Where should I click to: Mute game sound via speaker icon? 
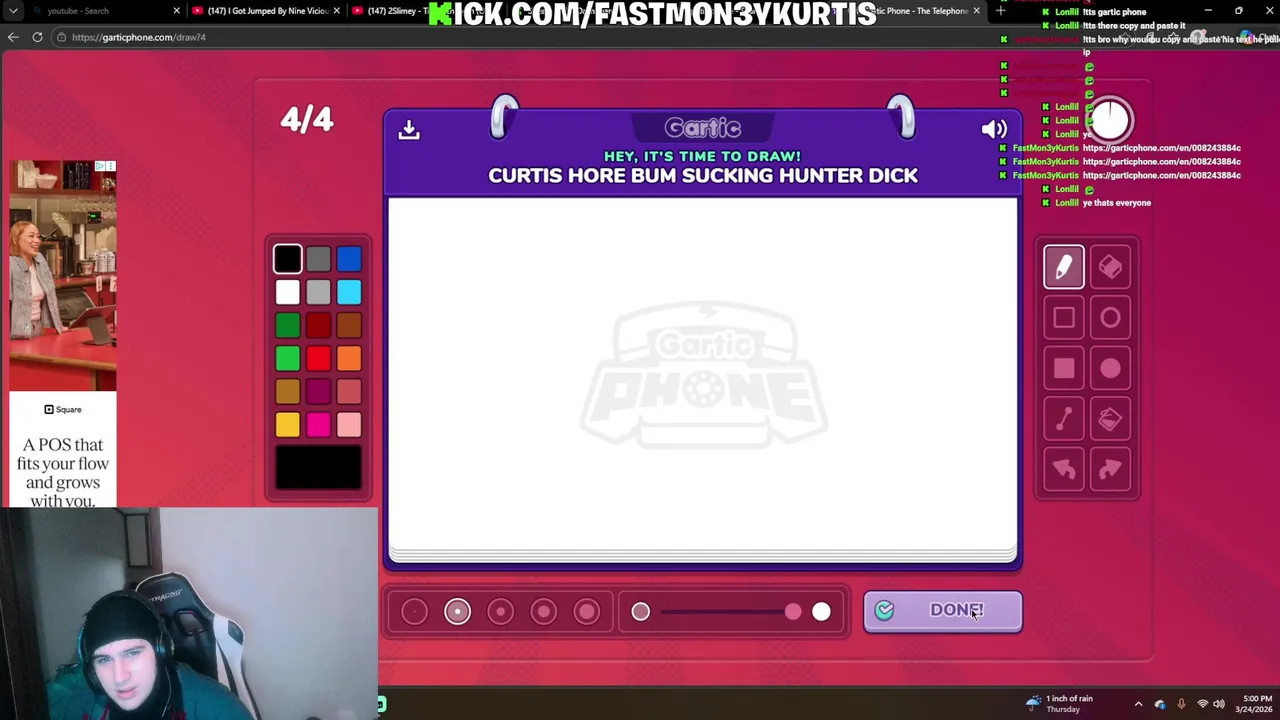pos(994,129)
